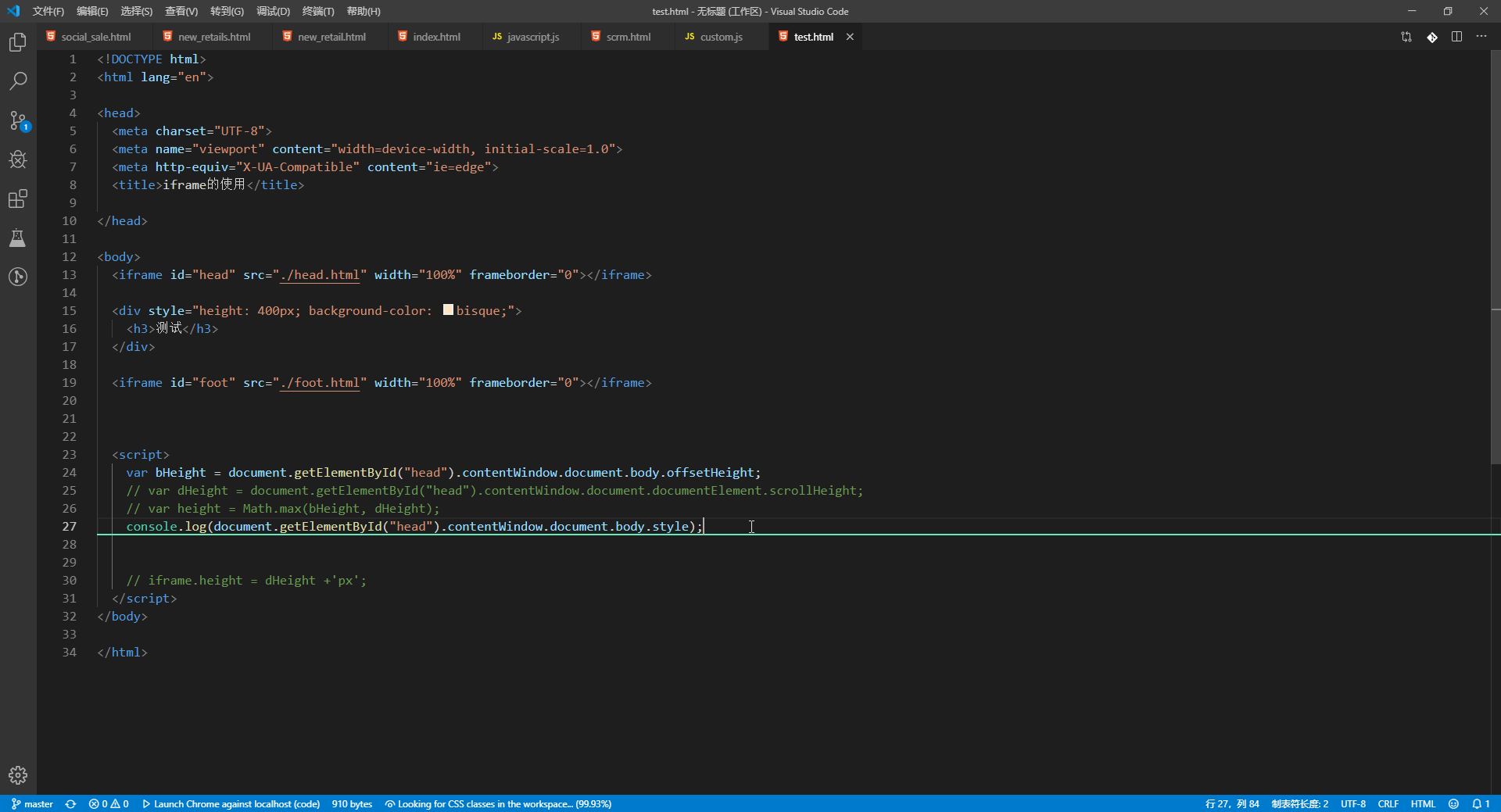This screenshot has width=1501, height=812.
Task: Open the 转到(G) menu
Action: [227, 11]
